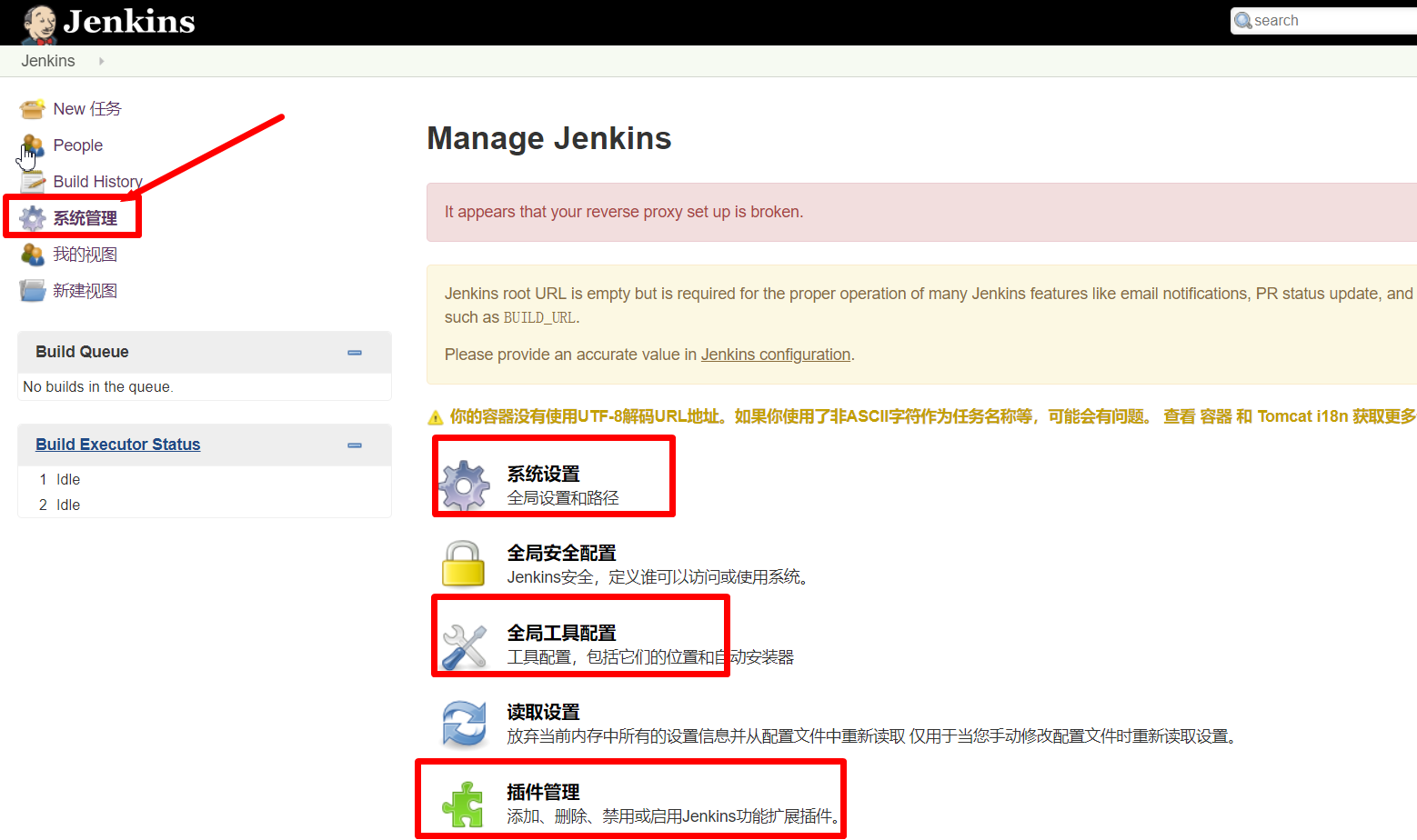Click the 系统设置 gear icon
This screenshot has width=1417, height=840.
(x=465, y=485)
